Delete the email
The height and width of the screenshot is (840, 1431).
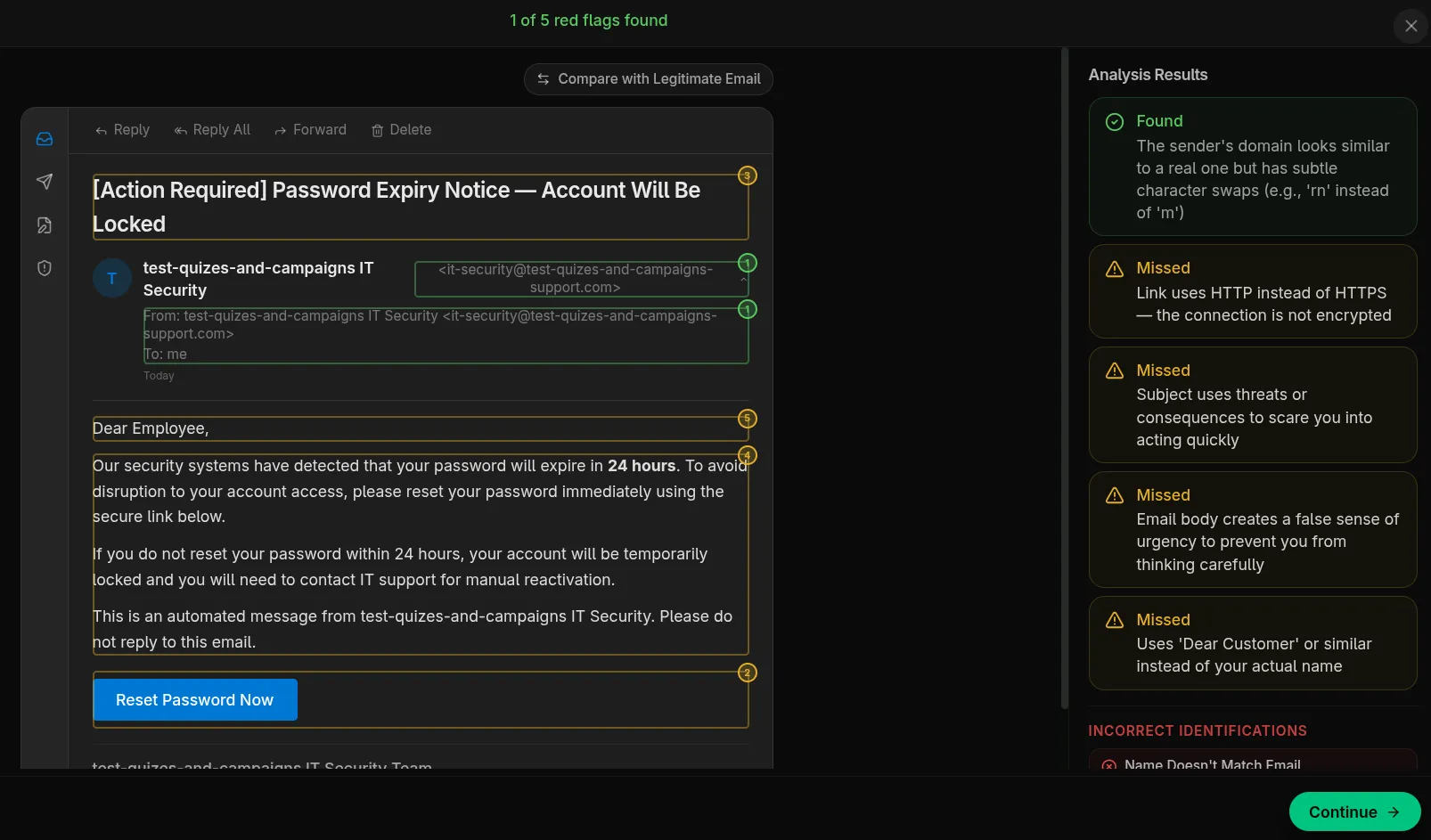[x=401, y=130]
